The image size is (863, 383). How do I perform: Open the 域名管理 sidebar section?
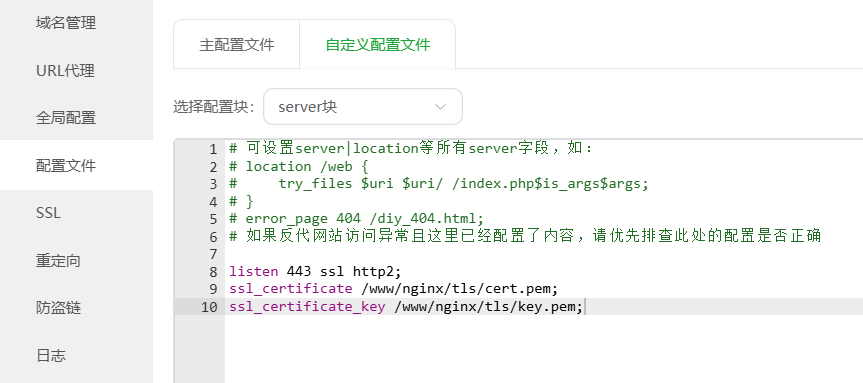click(66, 23)
